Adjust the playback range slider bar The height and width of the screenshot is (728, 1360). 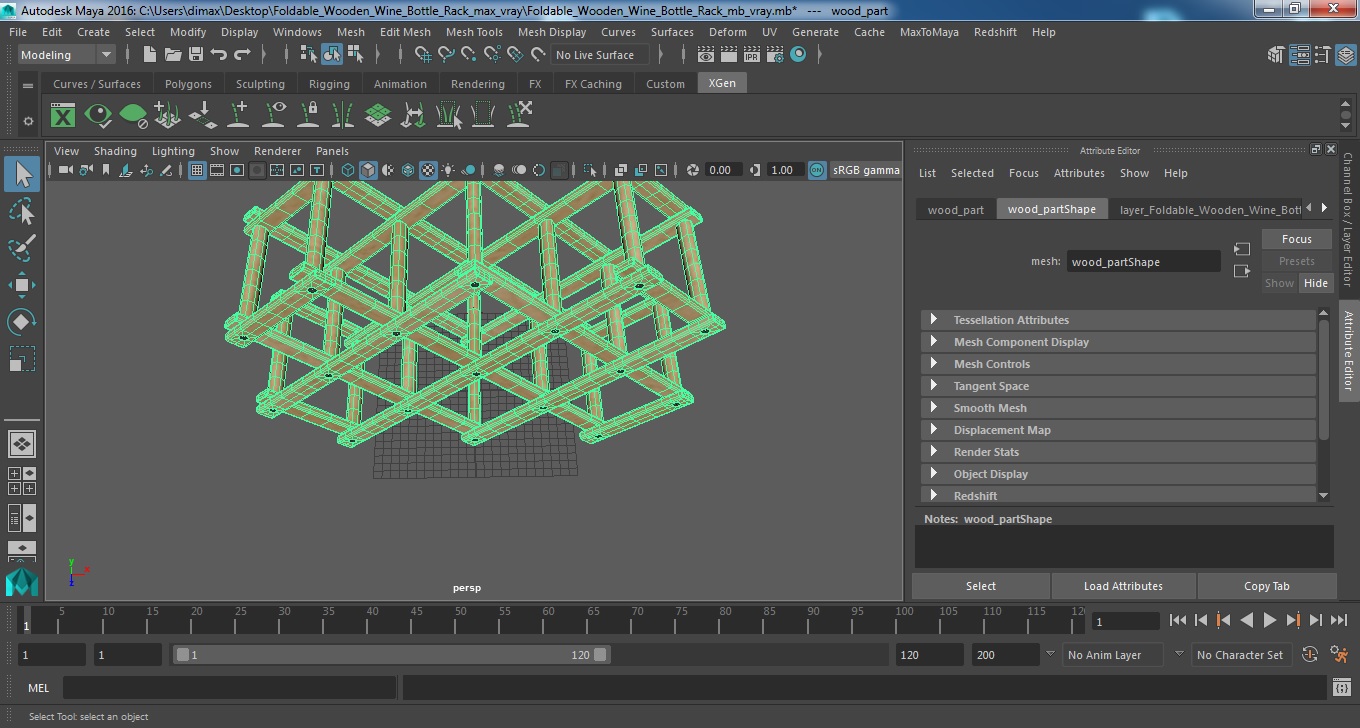point(391,655)
